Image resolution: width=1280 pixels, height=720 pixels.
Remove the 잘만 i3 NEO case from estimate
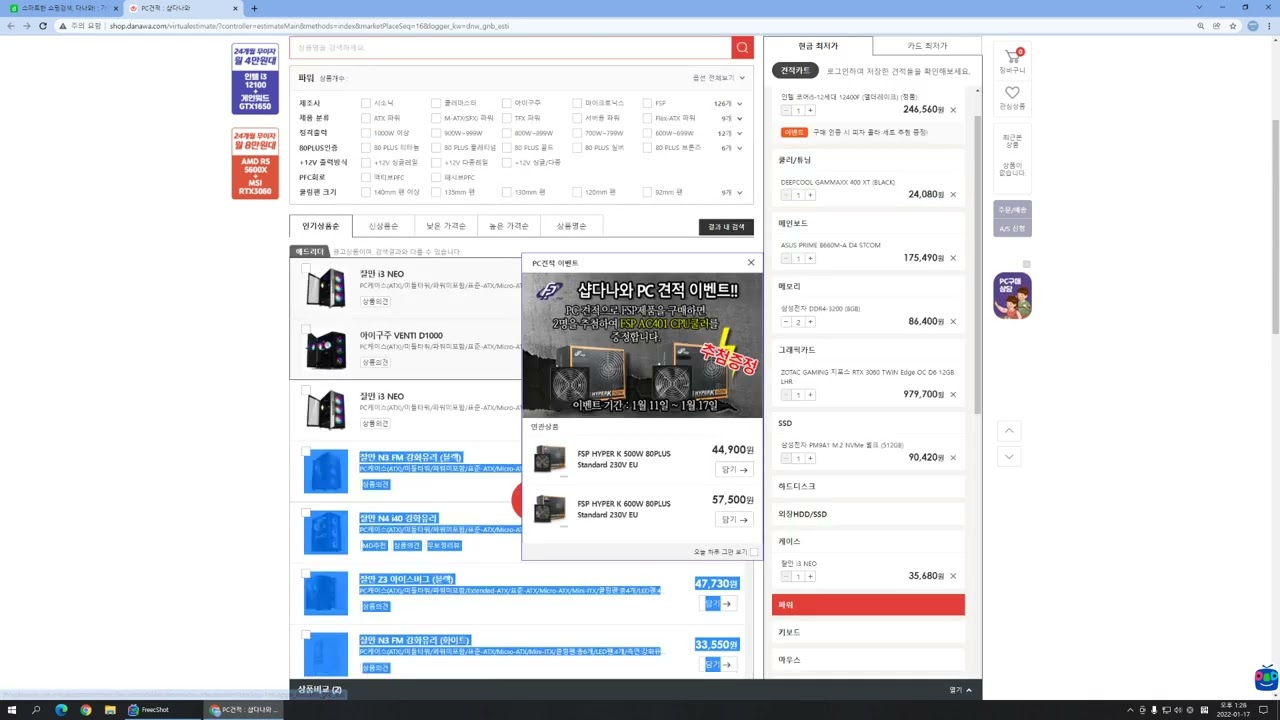[x=953, y=576]
